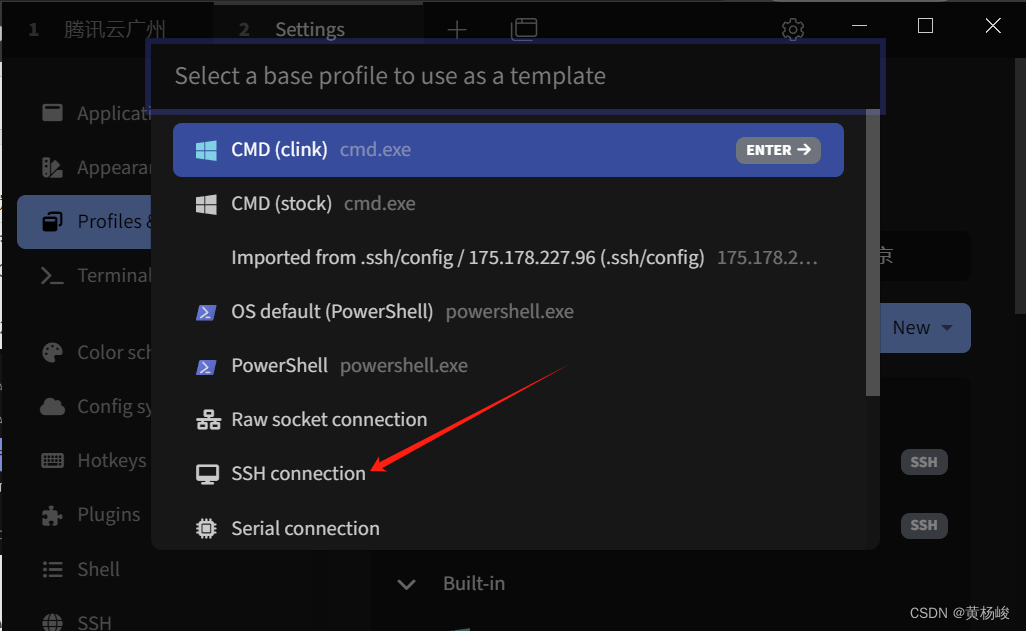The width and height of the screenshot is (1026, 631).
Task: Click the Raw socket network icon
Action: pos(208,420)
